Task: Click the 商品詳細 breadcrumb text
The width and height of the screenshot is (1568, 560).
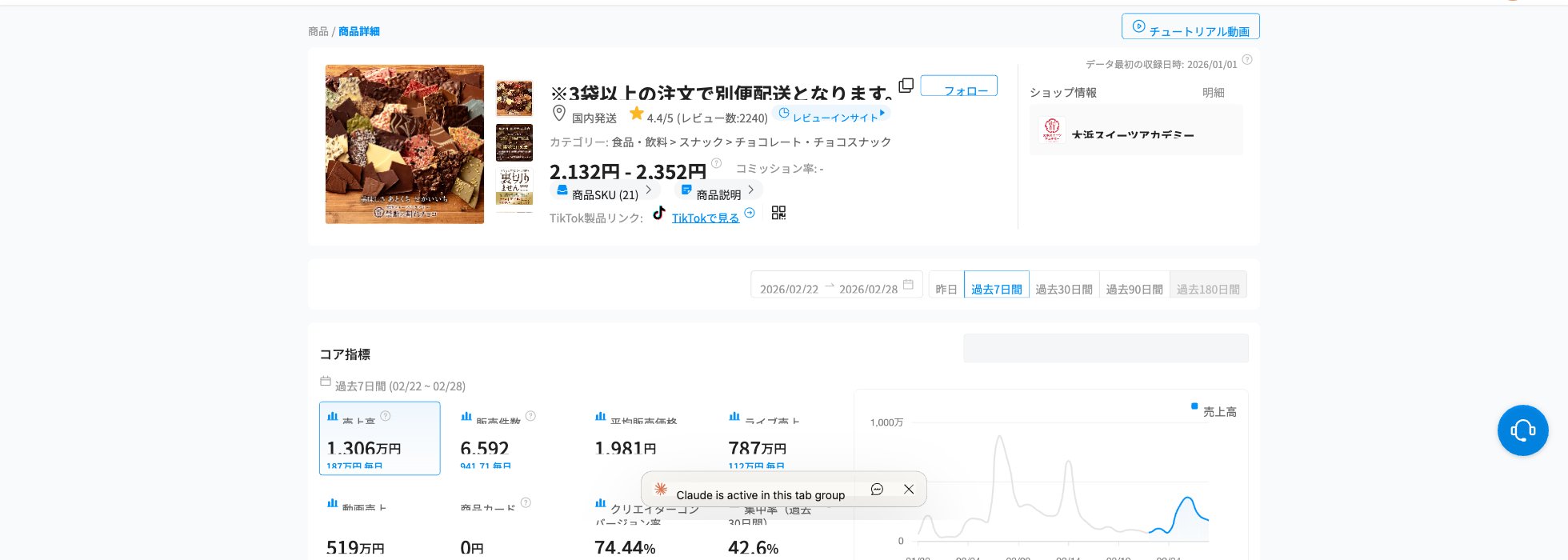Action: [359, 31]
